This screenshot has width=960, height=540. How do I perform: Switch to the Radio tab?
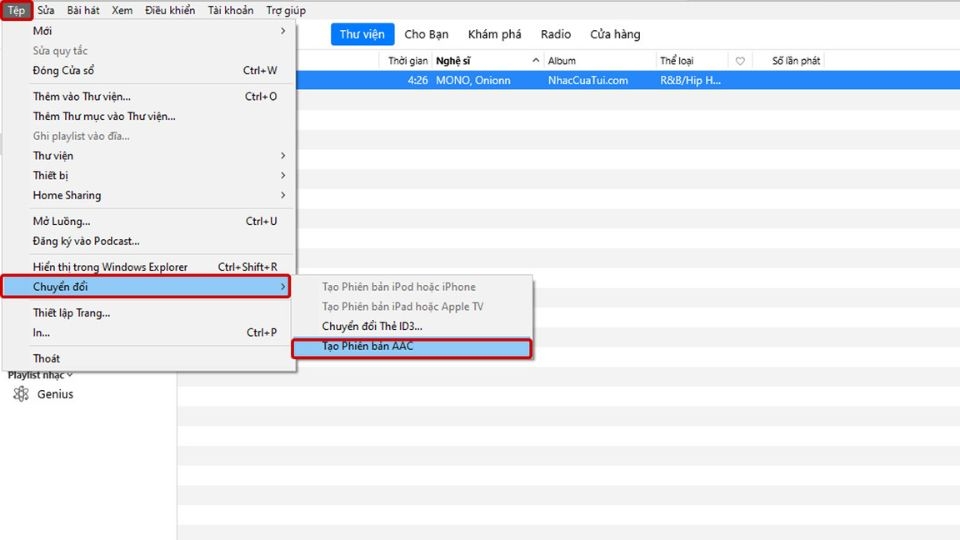pos(556,34)
